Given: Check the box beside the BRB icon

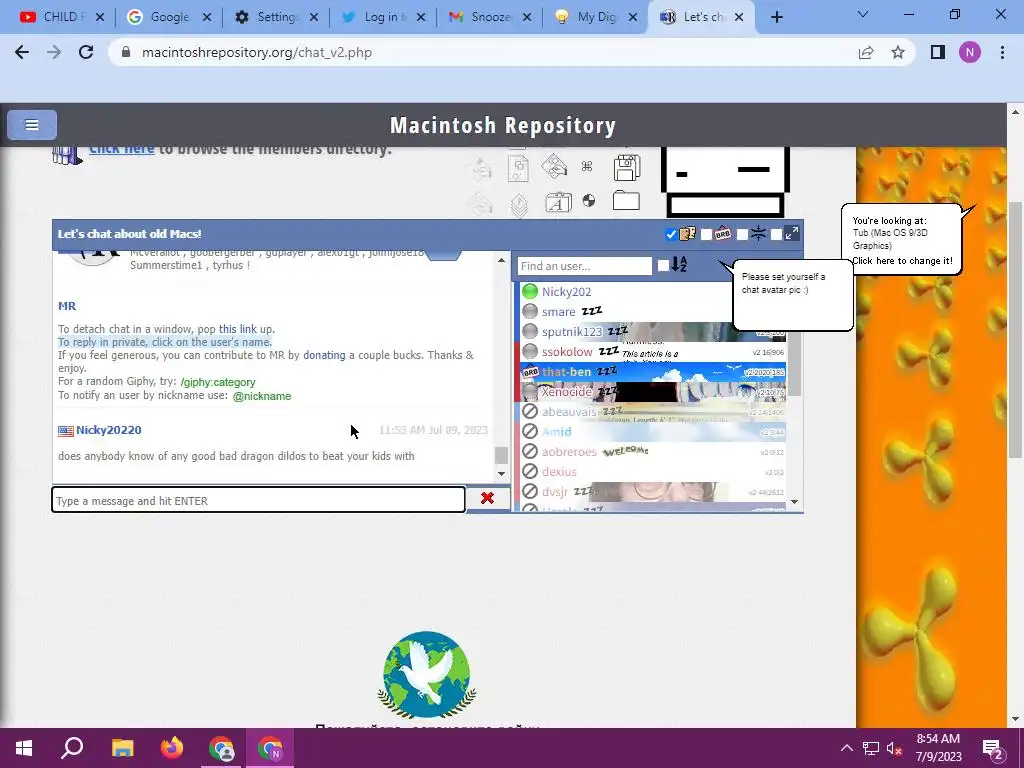Looking at the screenshot, I should tap(706, 234).
